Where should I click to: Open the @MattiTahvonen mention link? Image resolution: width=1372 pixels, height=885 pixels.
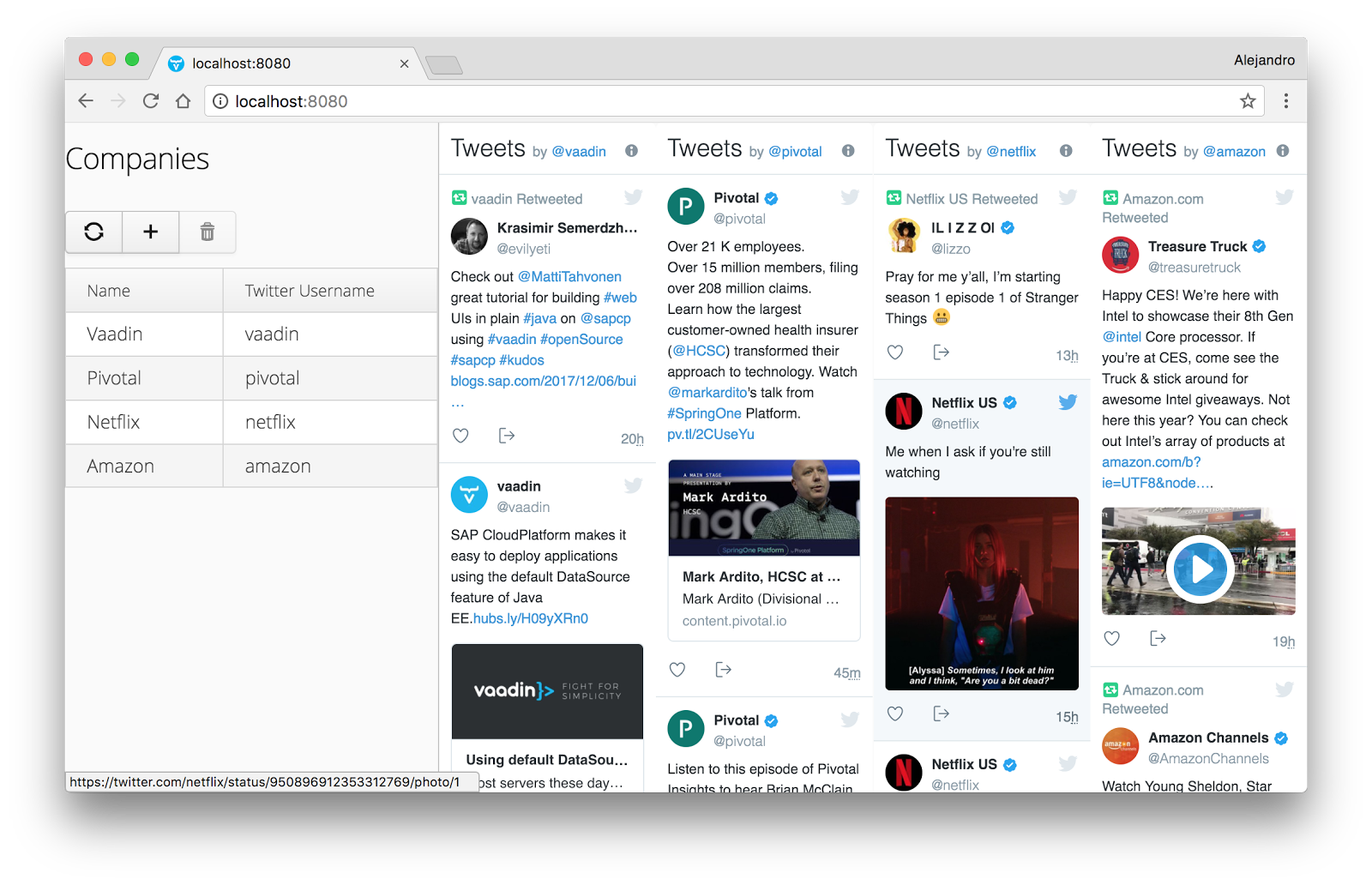pos(569,277)
